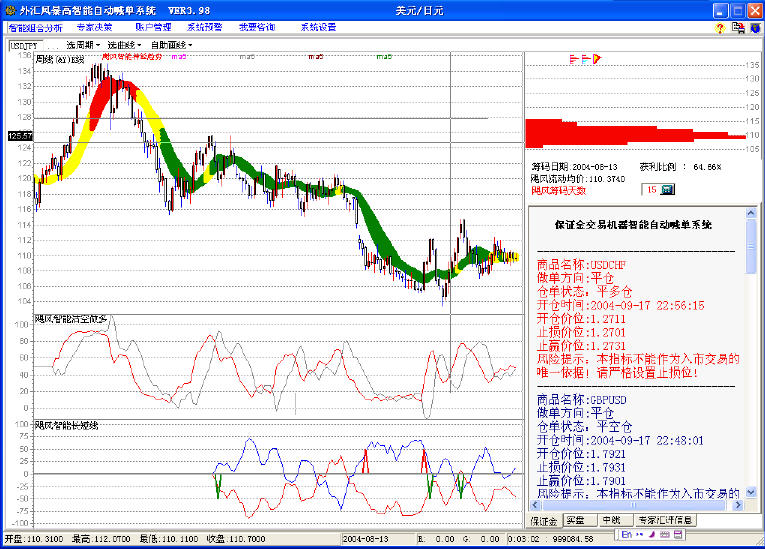Click the 商品名称:GBPUSD line
Image resolution: width=765 pixels, height=549 pixels.
click(x=582, y=400)
